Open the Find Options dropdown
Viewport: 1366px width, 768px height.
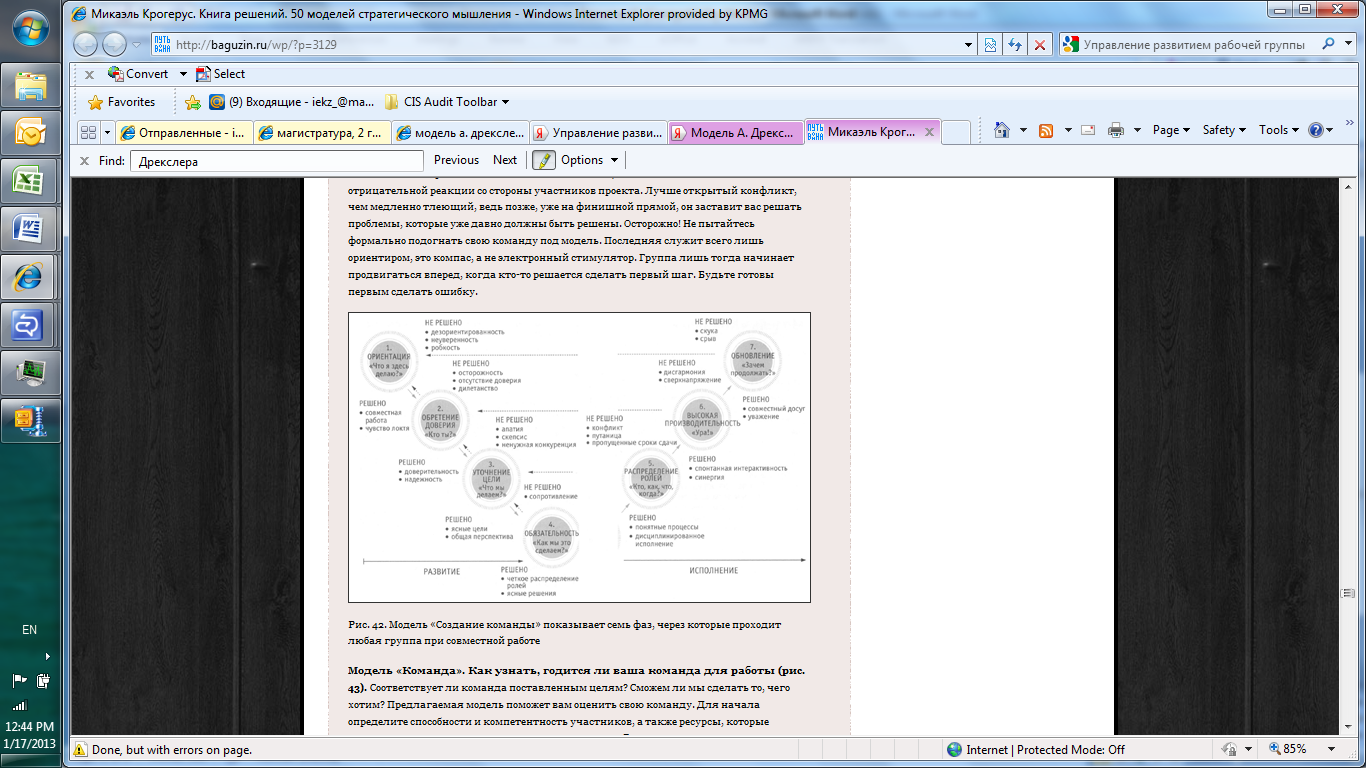point(589,160)
